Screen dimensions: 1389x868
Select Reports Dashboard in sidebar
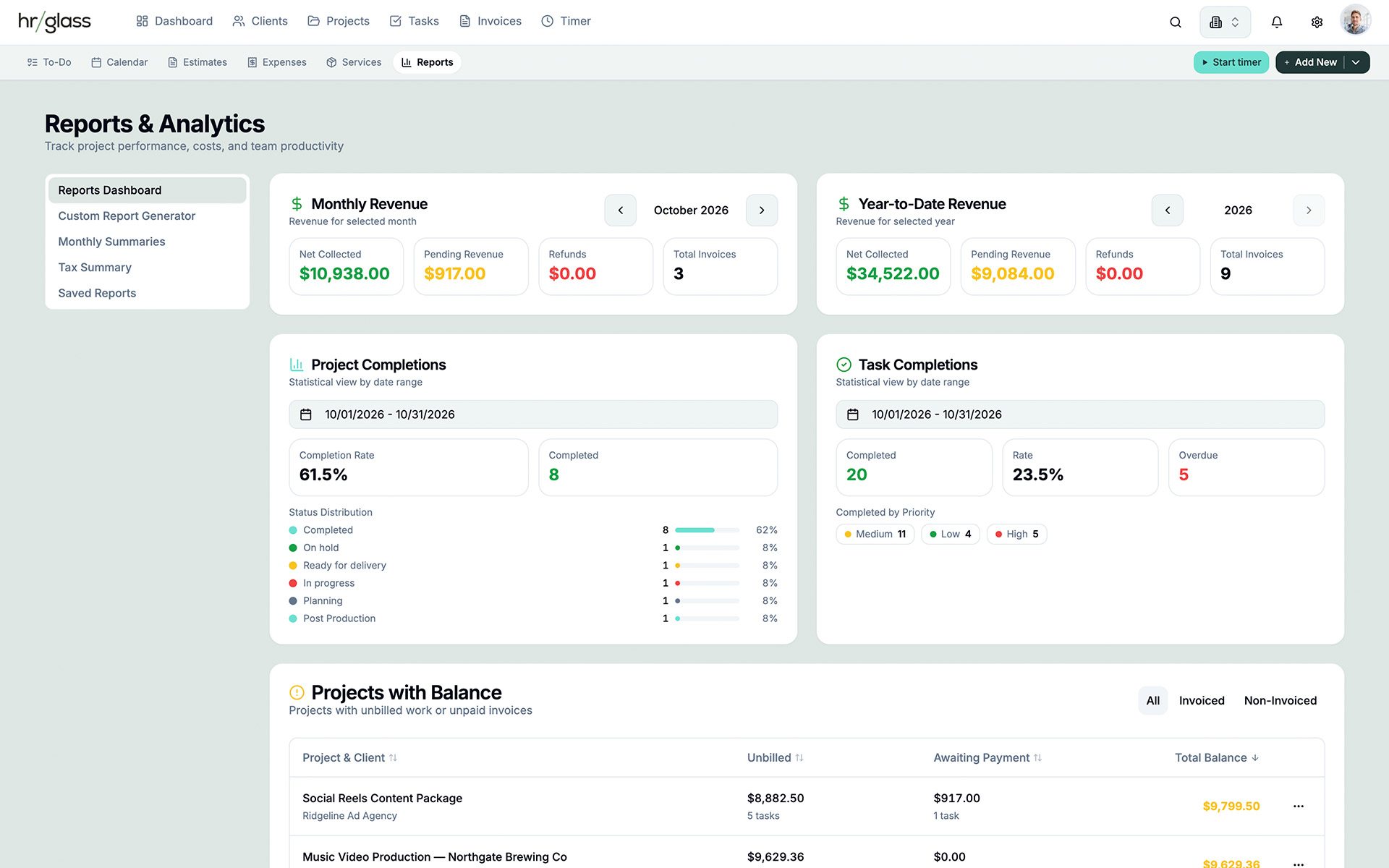pos(147,190)
